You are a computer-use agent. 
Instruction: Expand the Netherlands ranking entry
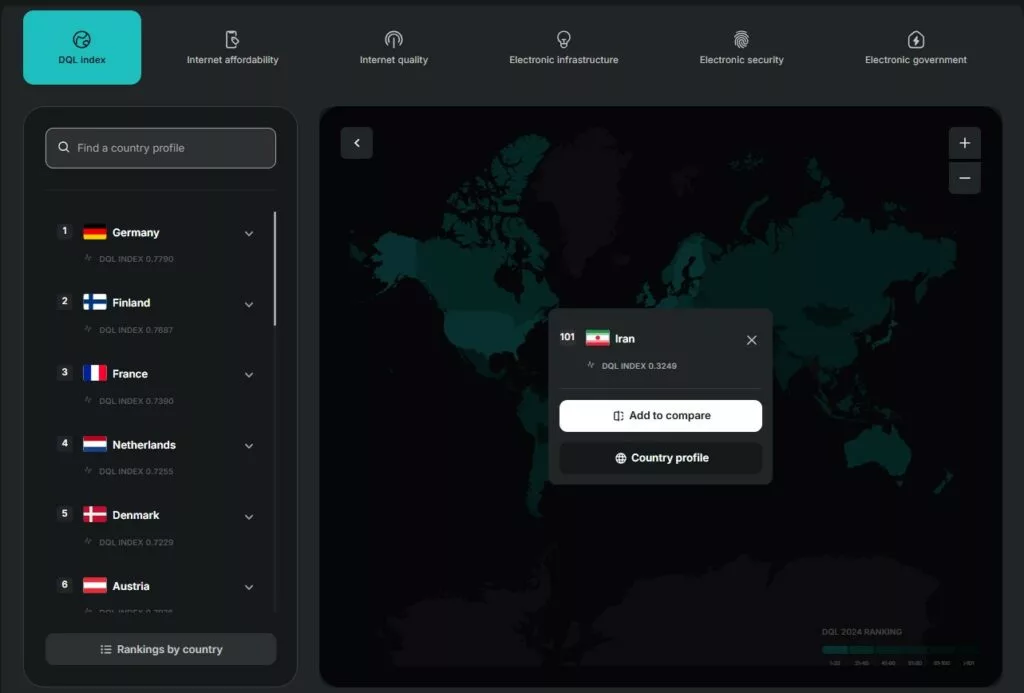(249, 446)
